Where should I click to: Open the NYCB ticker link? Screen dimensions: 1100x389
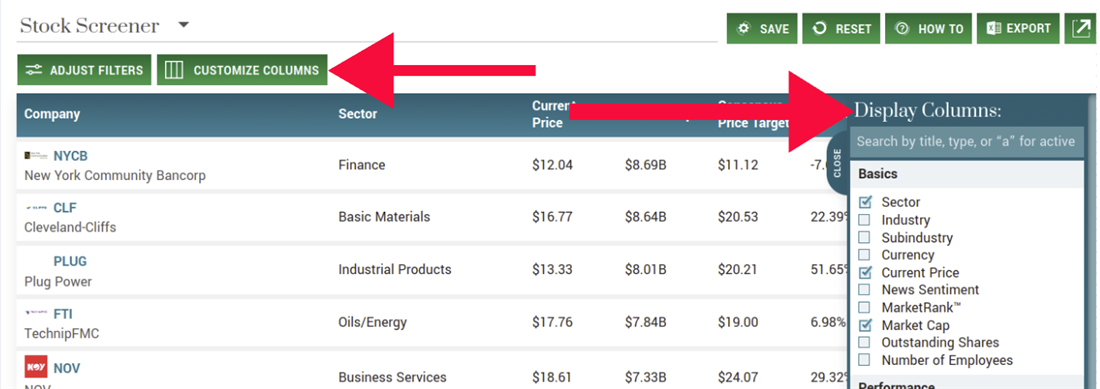point(70,156)
